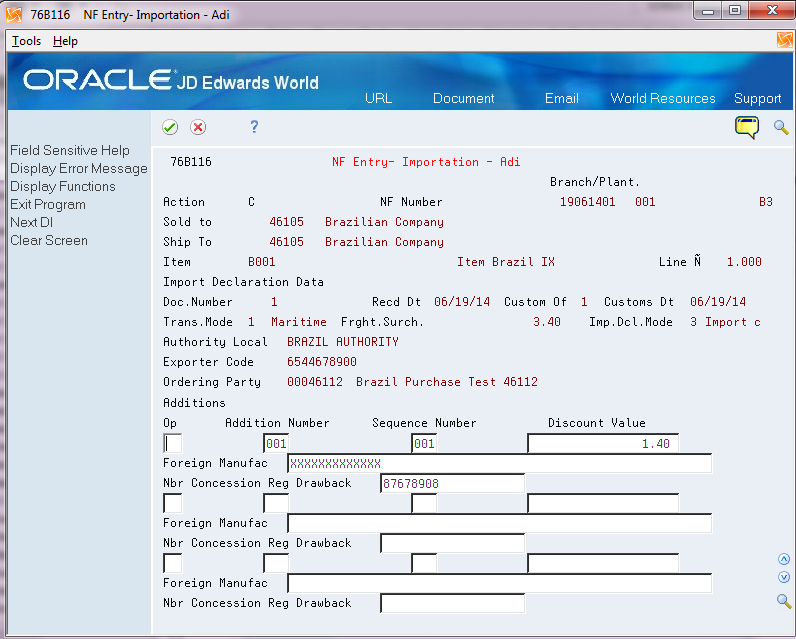Image resolution: width=796 pixels, height=639 pixels.
Task: Open the blue question mark help icon
Action: (254, 126)
